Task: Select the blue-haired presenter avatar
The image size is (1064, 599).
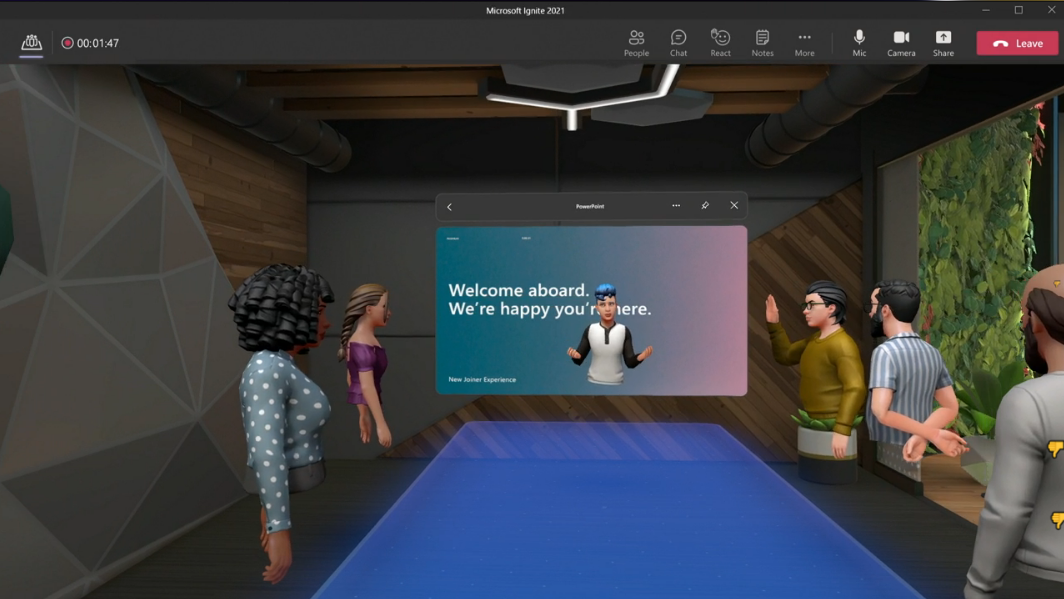Action: [x=608, y=334]
